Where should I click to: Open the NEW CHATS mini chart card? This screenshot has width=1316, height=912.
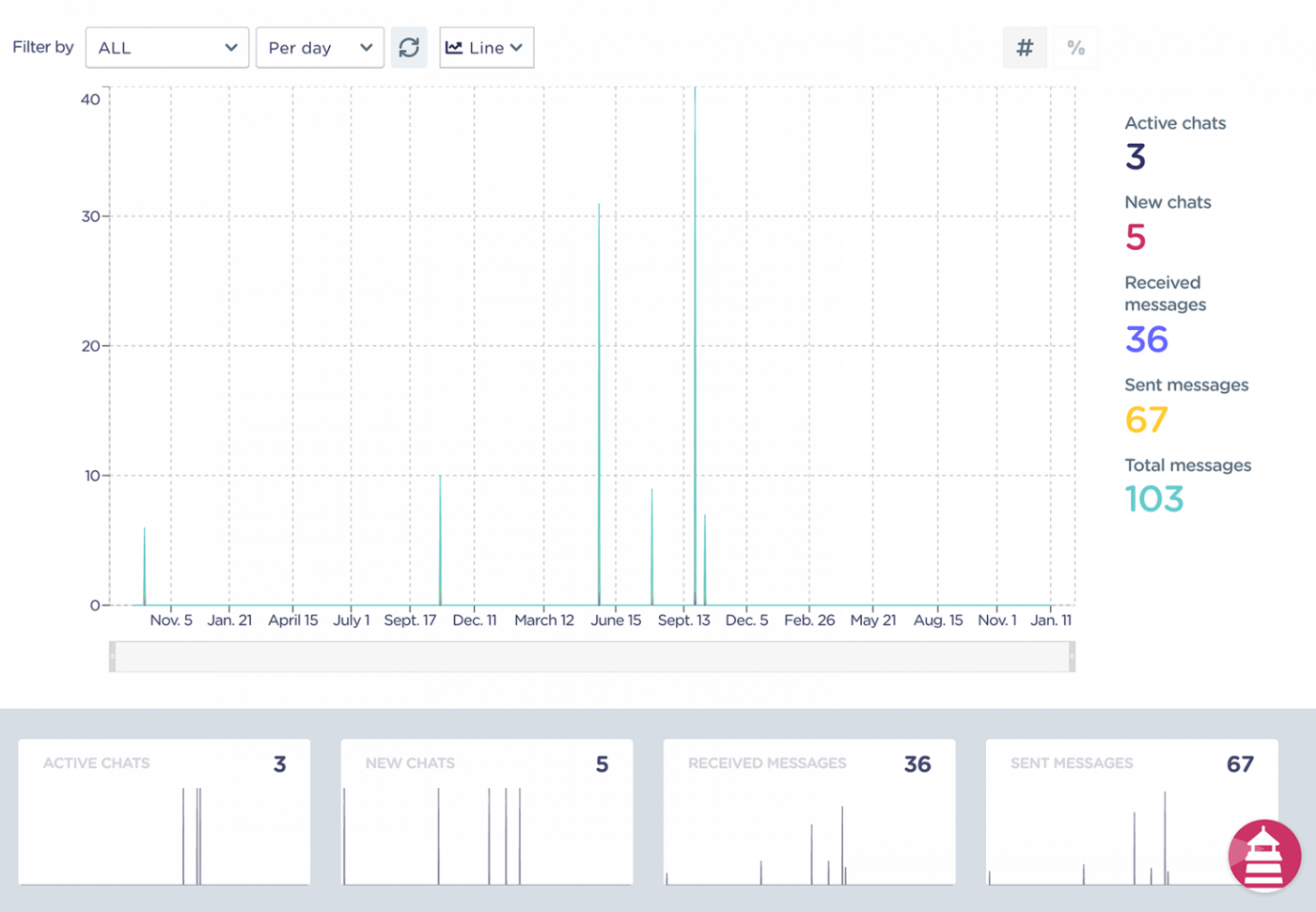(x=487, y=812)
